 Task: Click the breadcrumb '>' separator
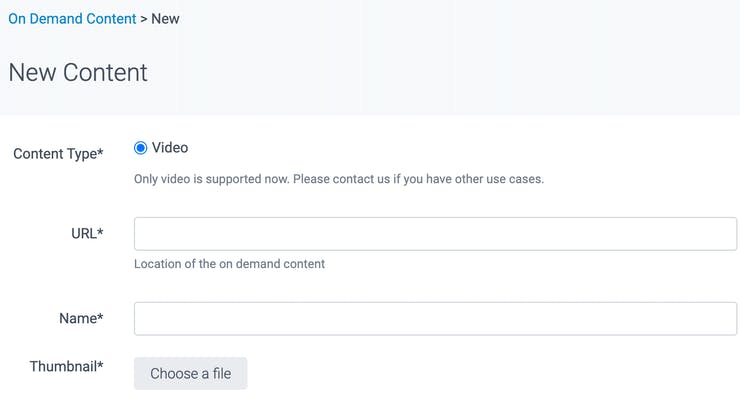coord(143,19)
